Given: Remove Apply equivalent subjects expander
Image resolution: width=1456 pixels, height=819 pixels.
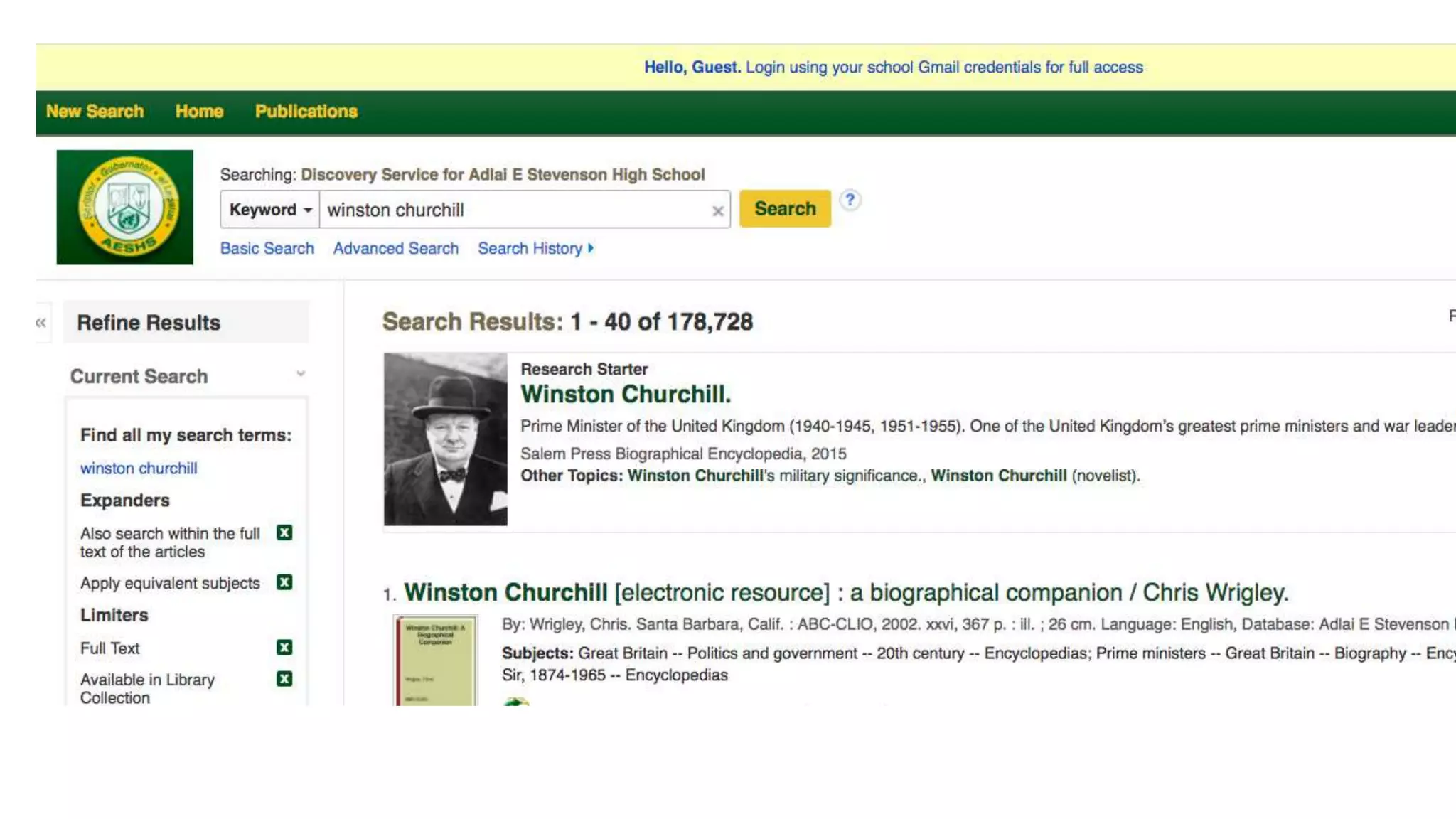Looking at the screenshot, I should (284, 582).
